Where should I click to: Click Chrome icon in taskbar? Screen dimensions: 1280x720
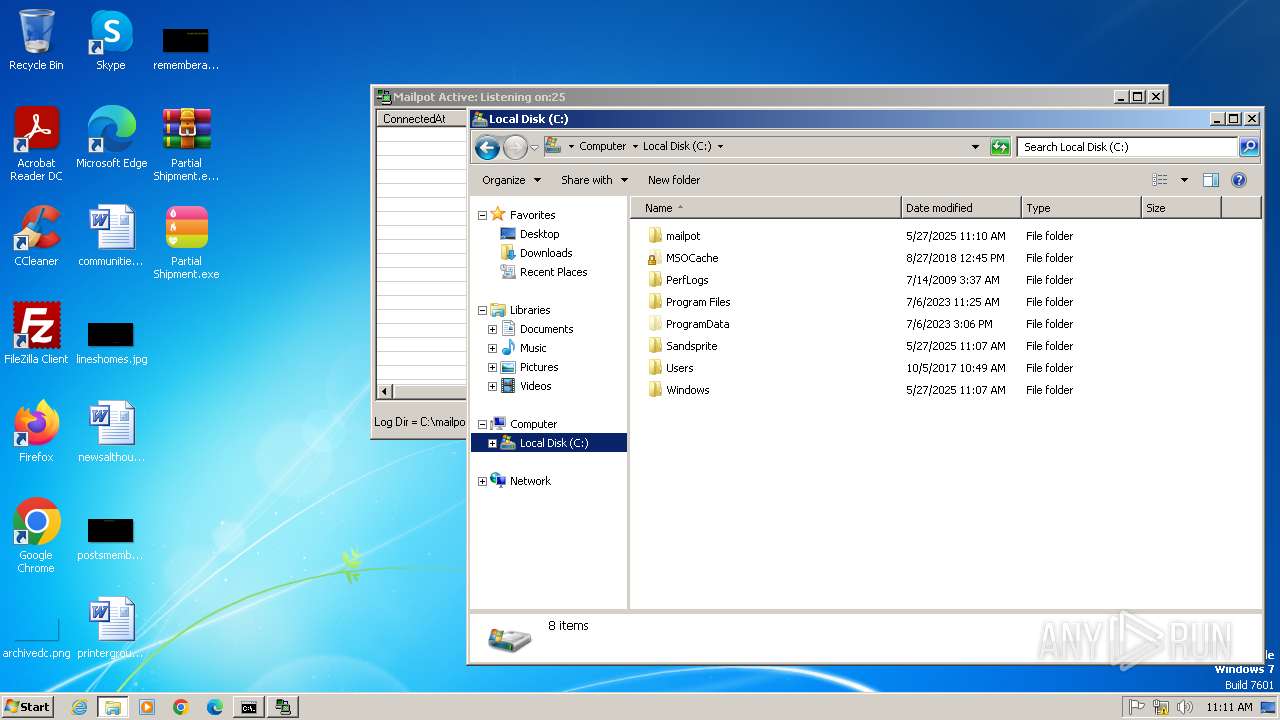point(181,707)
